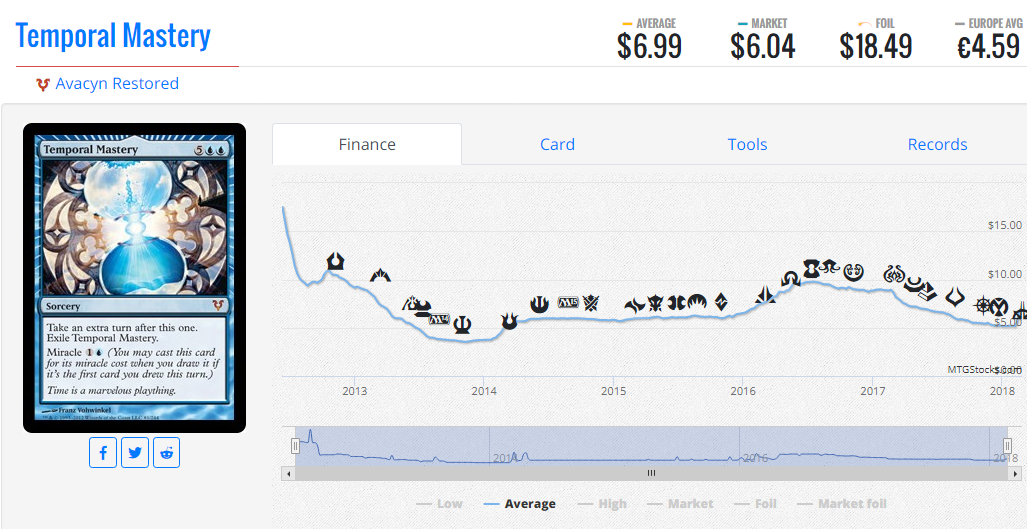Viewport: 1027px width, 529px height.
Task: Click the Oath of the Gatewatch marker
Action: click(x=765, y=295)
